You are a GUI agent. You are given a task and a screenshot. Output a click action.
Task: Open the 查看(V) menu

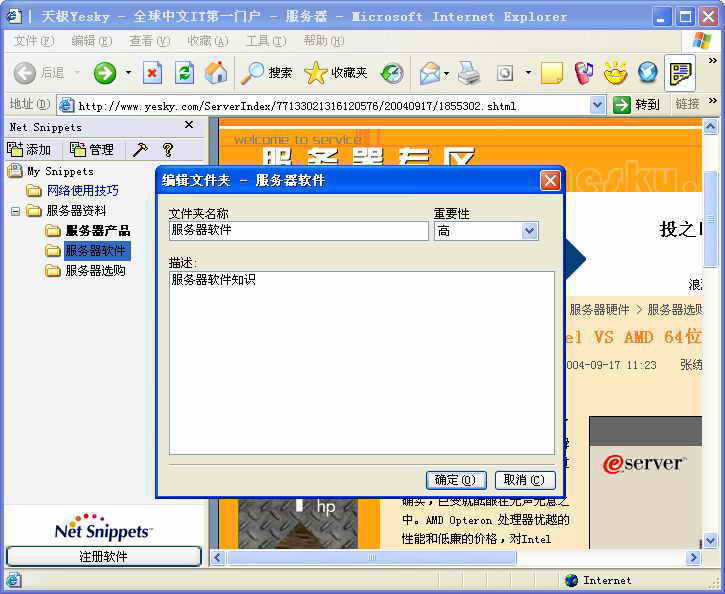(x=148, y=40)
